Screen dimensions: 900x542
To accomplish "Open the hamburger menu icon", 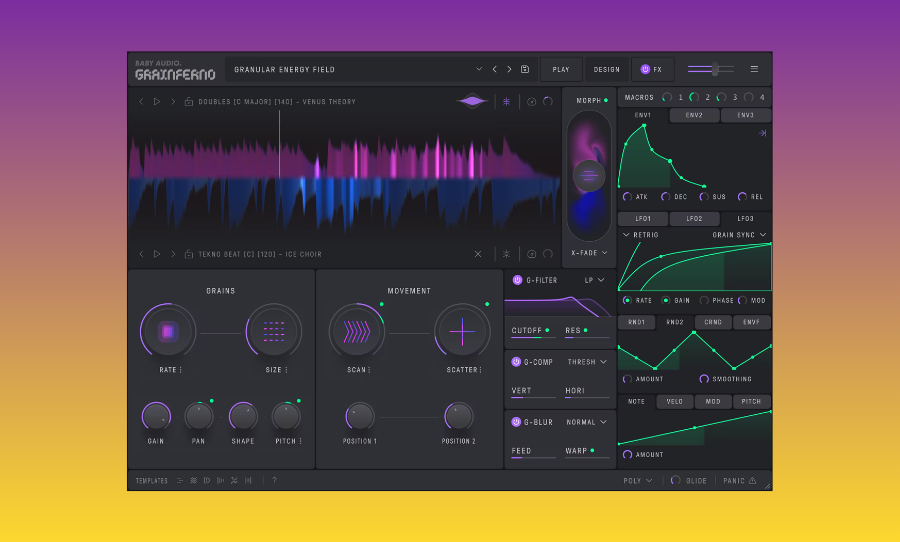I will coord(754,70).
